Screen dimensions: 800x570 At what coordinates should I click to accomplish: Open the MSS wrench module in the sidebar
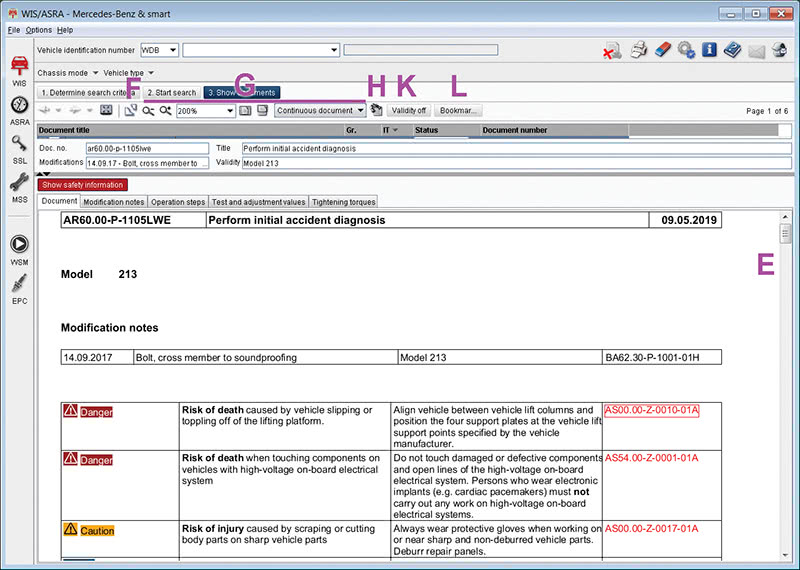(19, 187)
